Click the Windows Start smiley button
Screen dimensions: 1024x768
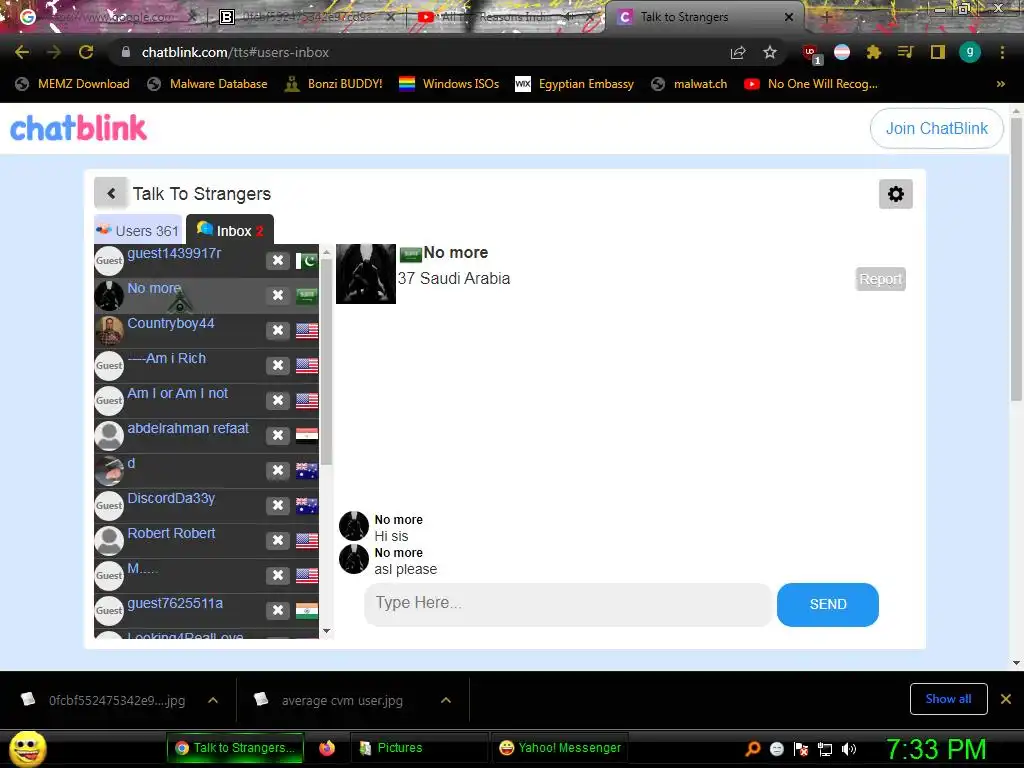coord(27,749)
